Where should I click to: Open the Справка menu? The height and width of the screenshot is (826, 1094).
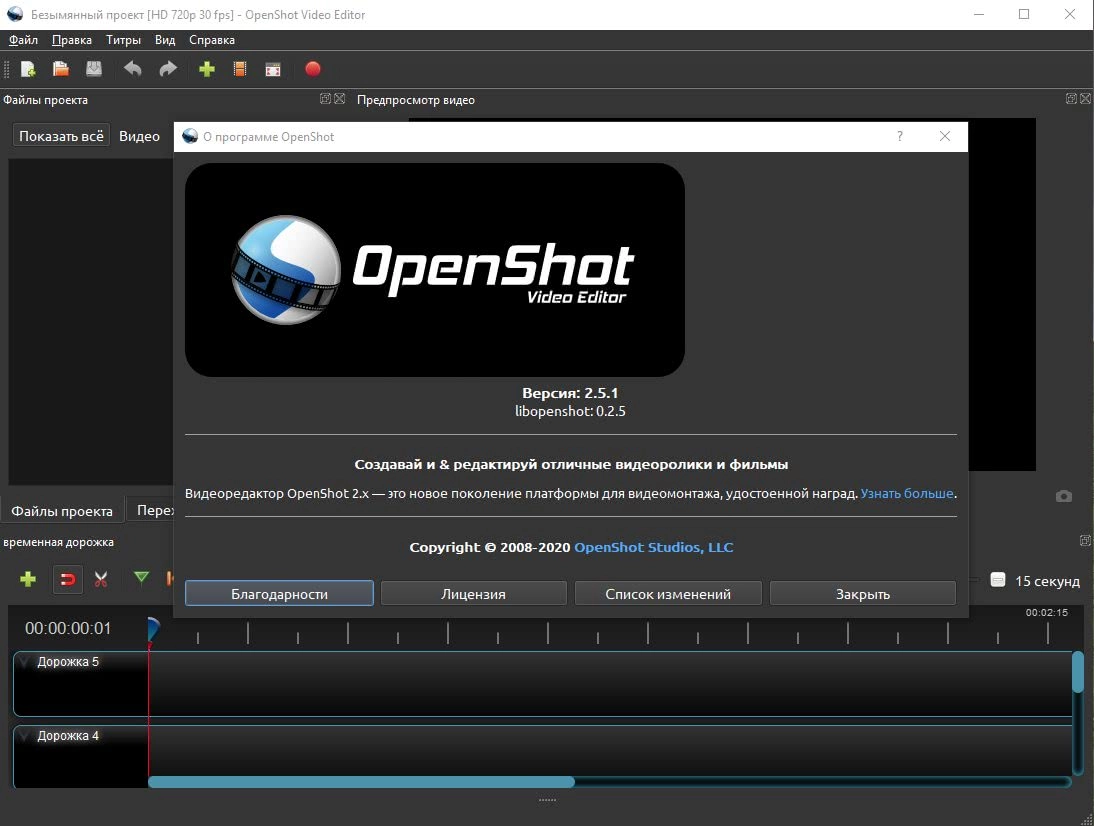pos(211,40)
